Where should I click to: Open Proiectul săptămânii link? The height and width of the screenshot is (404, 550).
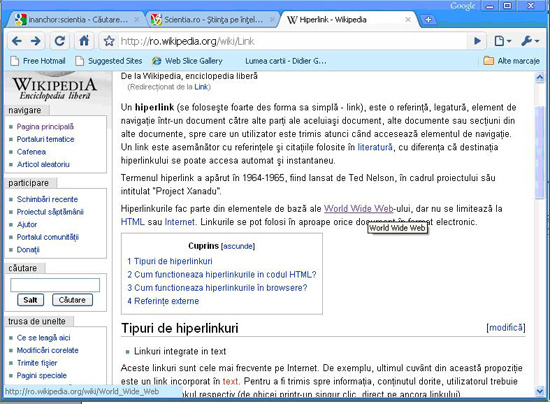tap(50, 212)
